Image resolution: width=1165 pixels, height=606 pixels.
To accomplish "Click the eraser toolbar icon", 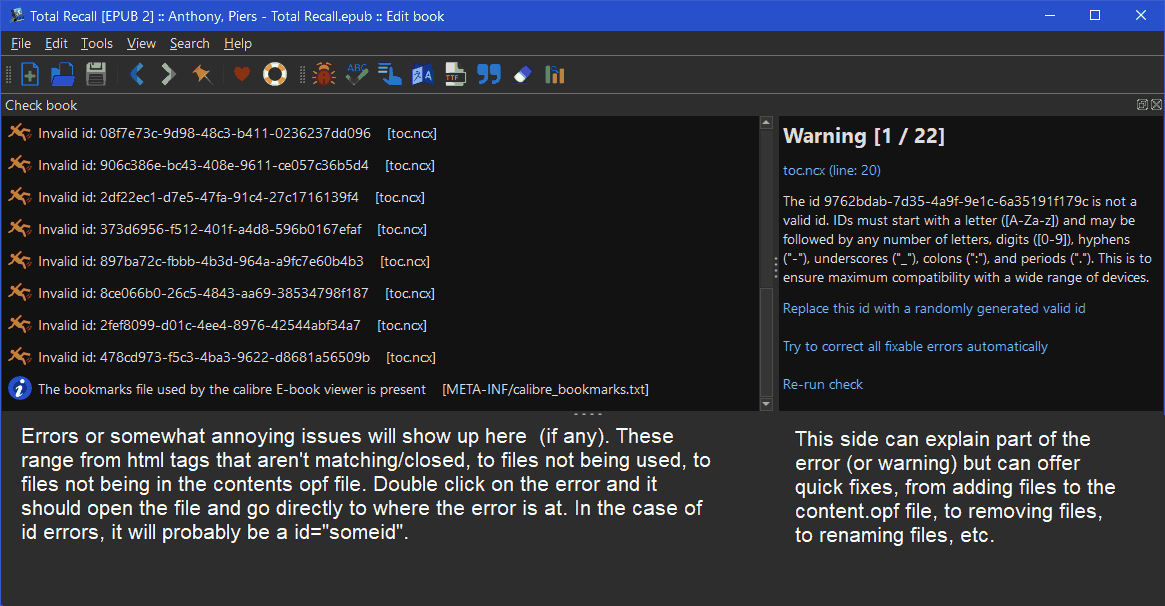I will [522, 74].
